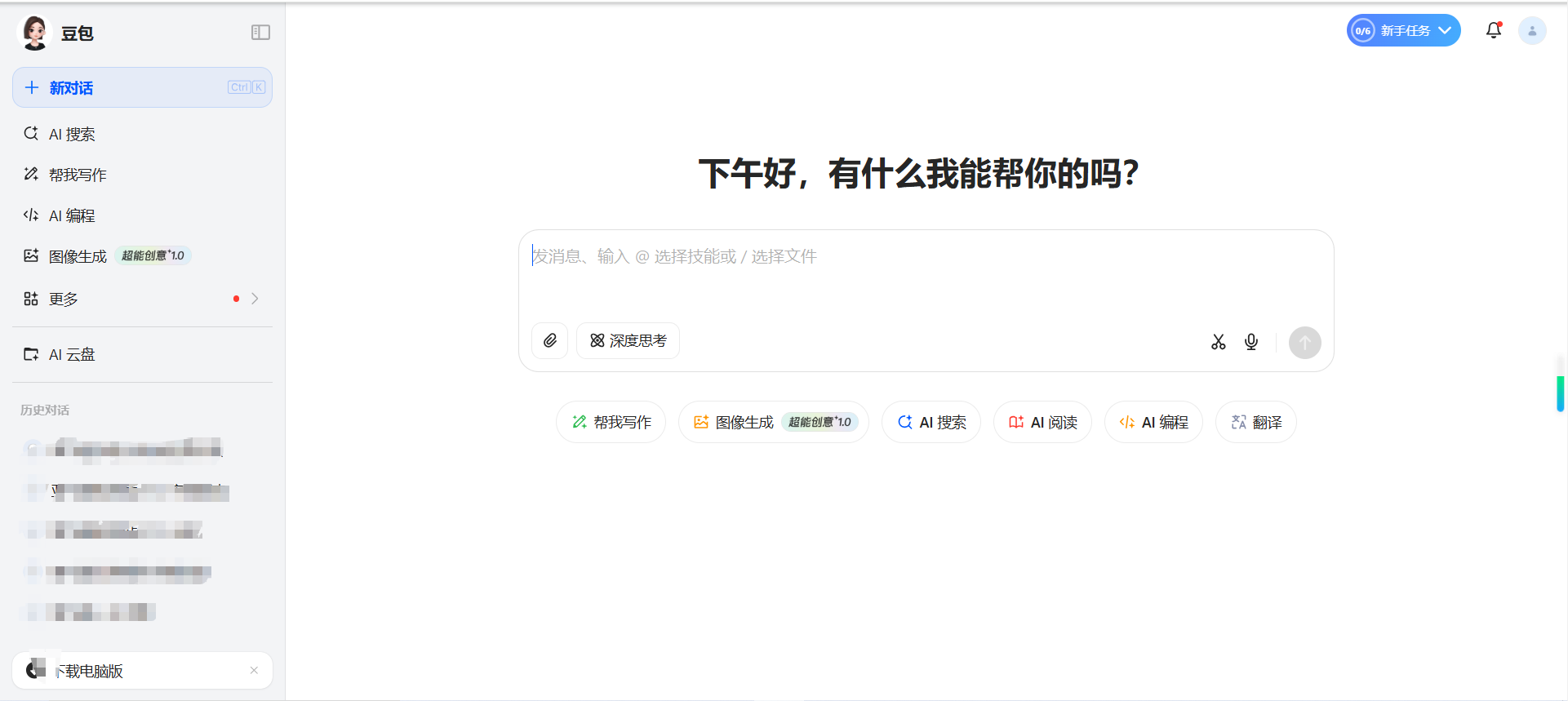Click the Doubao avatar logo
1568x701 pixels.
point(34,33)
